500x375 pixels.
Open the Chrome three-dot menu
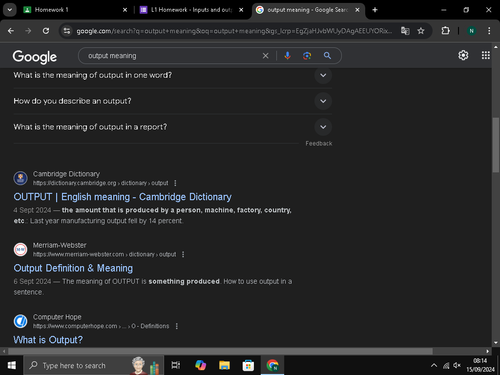489,31
